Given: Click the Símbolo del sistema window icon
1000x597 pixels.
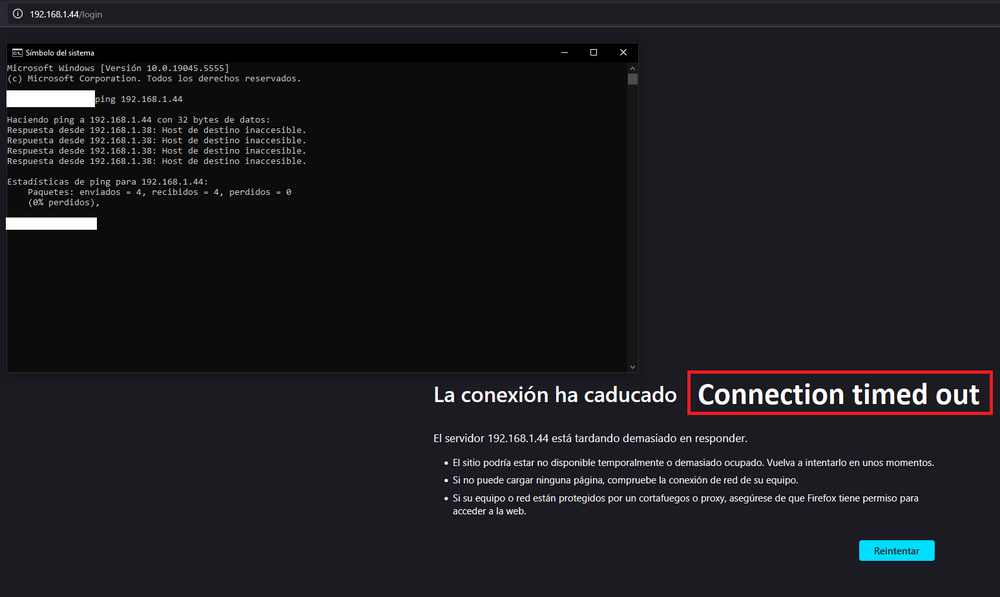Looking at the screenshot, I should click(x=17, y=52).
